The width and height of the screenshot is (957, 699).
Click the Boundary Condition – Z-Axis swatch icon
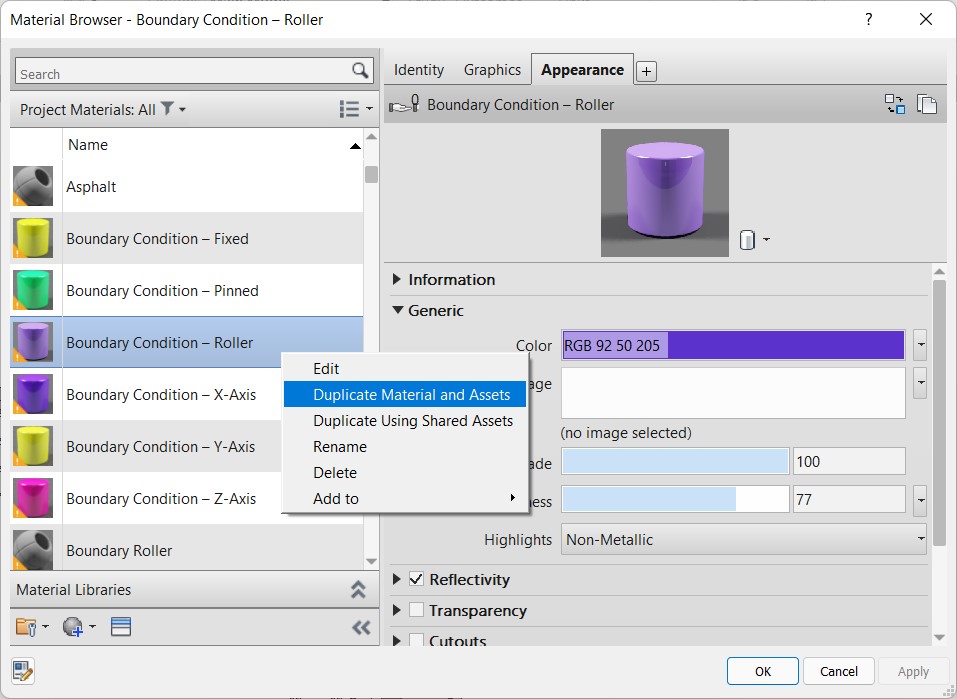(33, 498)
